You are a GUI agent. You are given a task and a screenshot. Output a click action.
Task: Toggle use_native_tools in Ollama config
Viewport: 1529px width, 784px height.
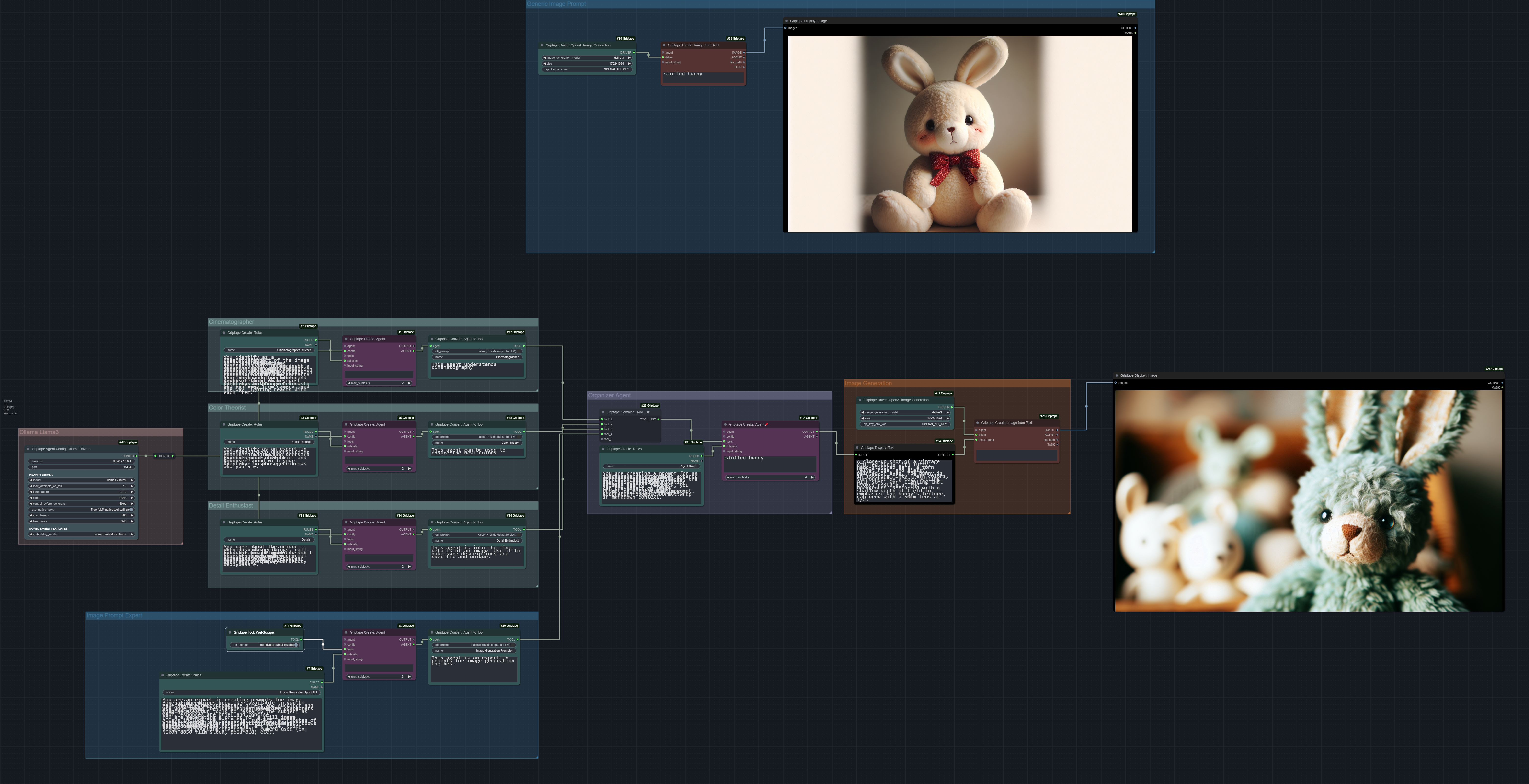point(81,509)
